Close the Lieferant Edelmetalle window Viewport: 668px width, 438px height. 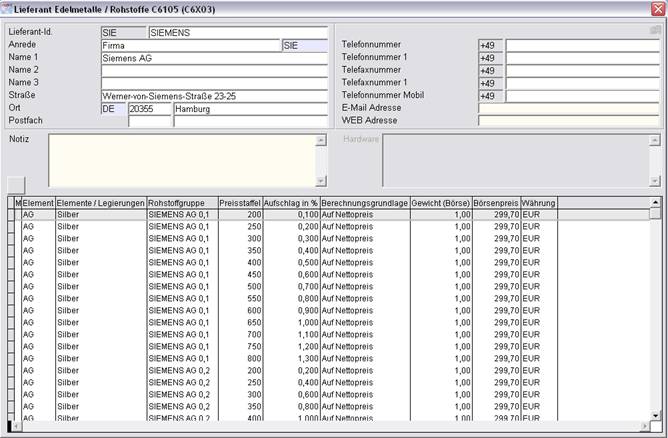(x=657, y=9)
